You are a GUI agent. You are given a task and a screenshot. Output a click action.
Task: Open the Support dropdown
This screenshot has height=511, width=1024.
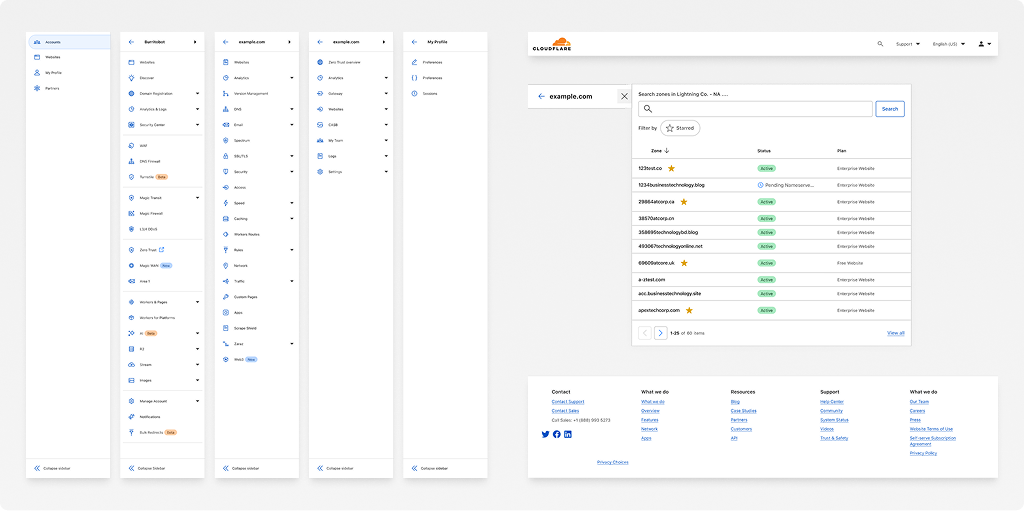click(908, 44)
